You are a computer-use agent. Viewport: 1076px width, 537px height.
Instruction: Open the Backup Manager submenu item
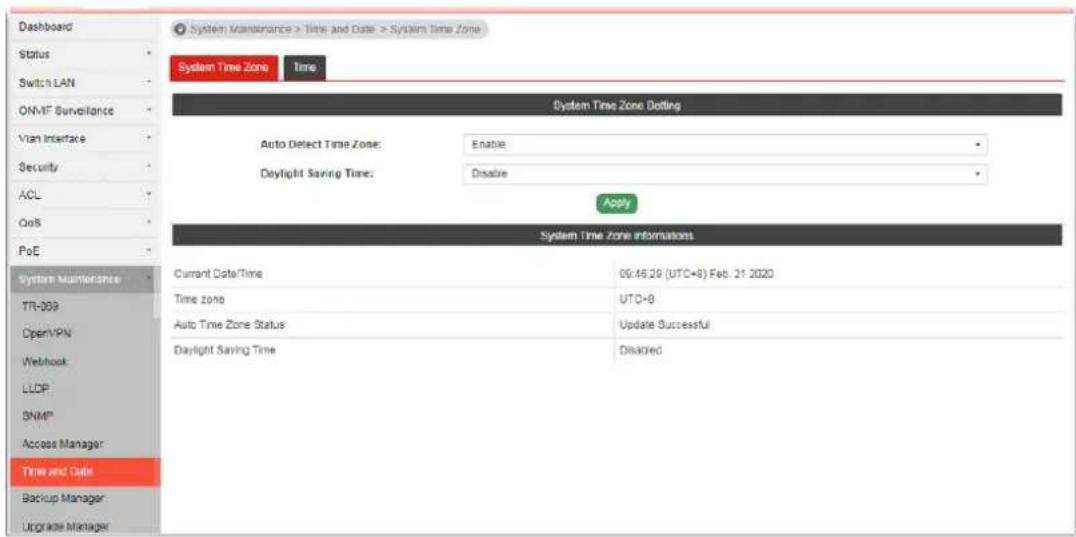85,499
